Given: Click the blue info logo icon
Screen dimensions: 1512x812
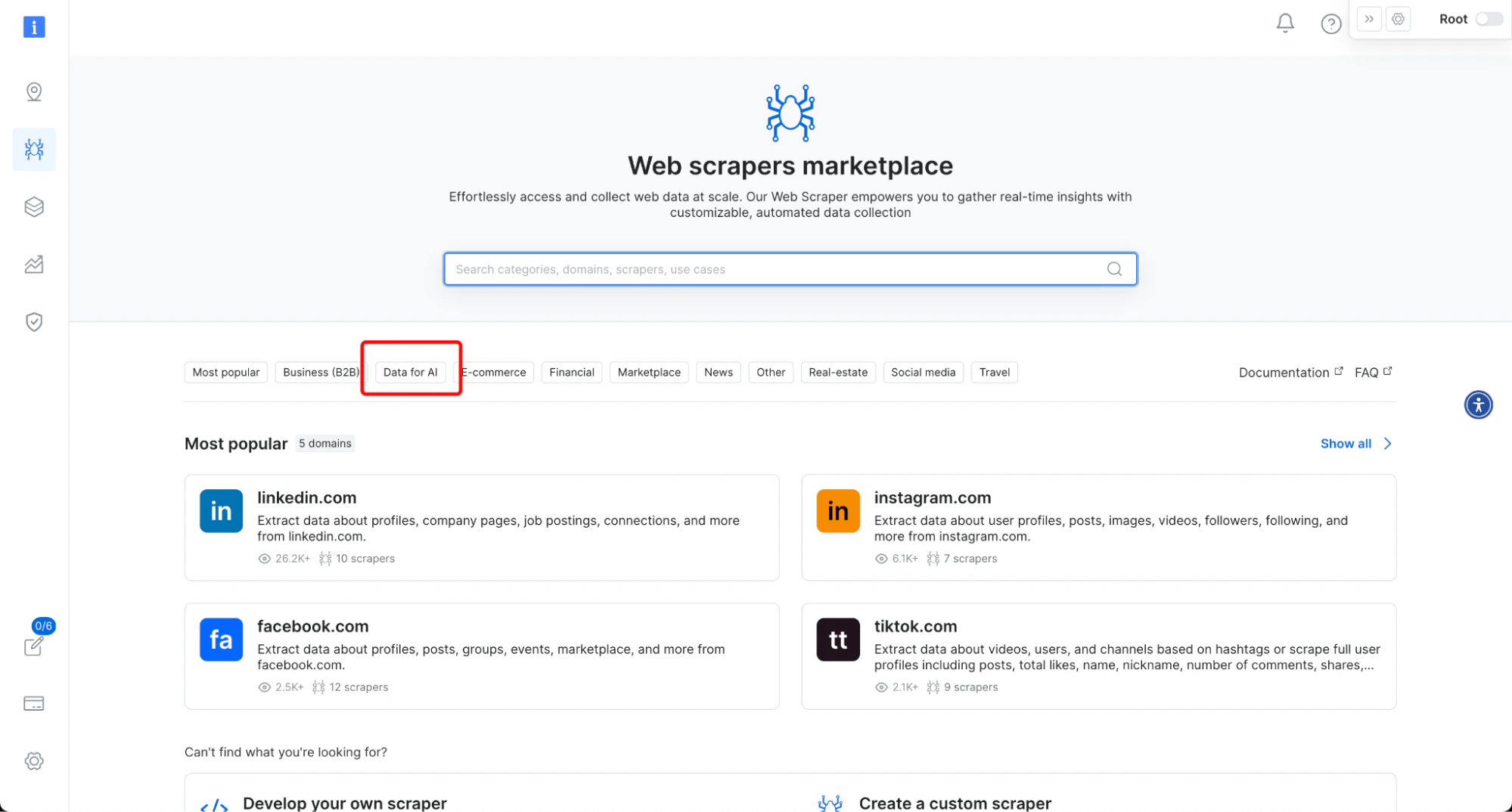Looking at the screenshot, I should coord(34,26).
